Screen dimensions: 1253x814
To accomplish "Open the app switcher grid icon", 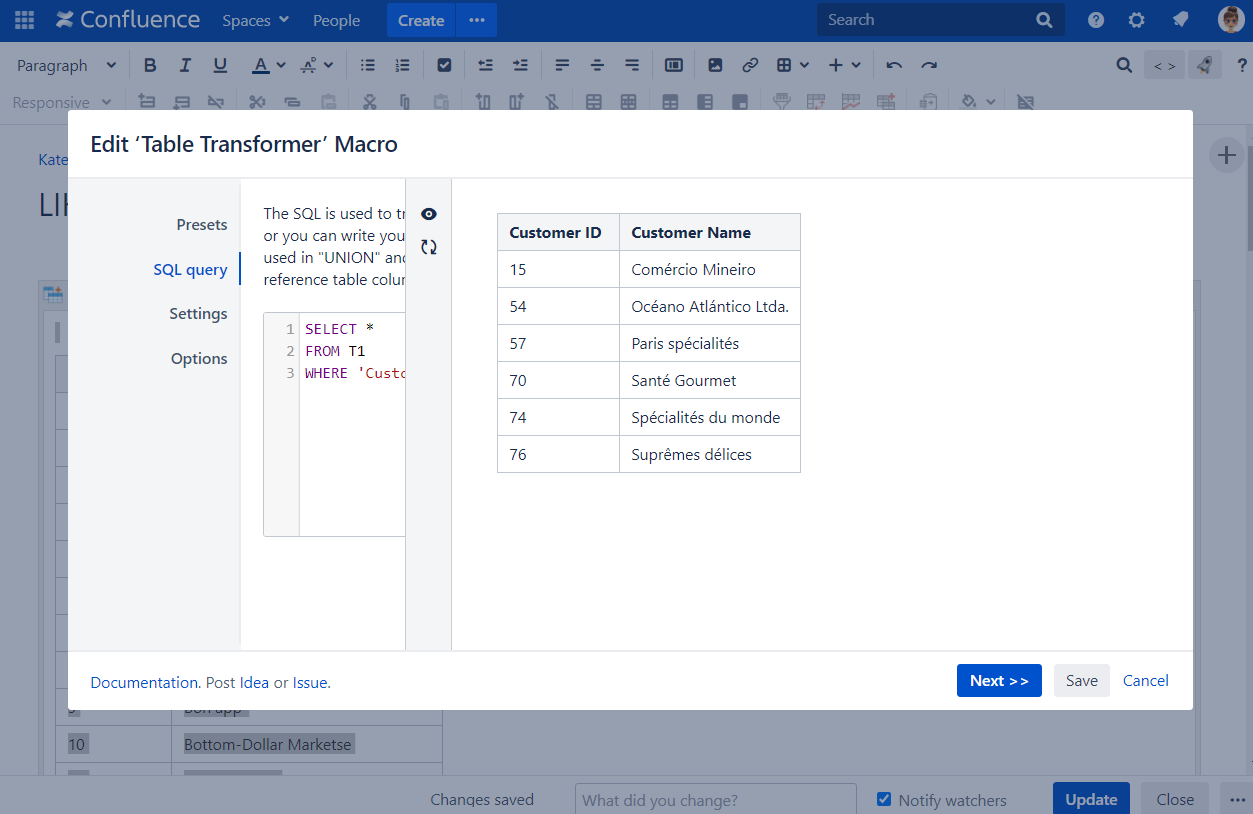I will pyautogui.click(x=25, y=20).
